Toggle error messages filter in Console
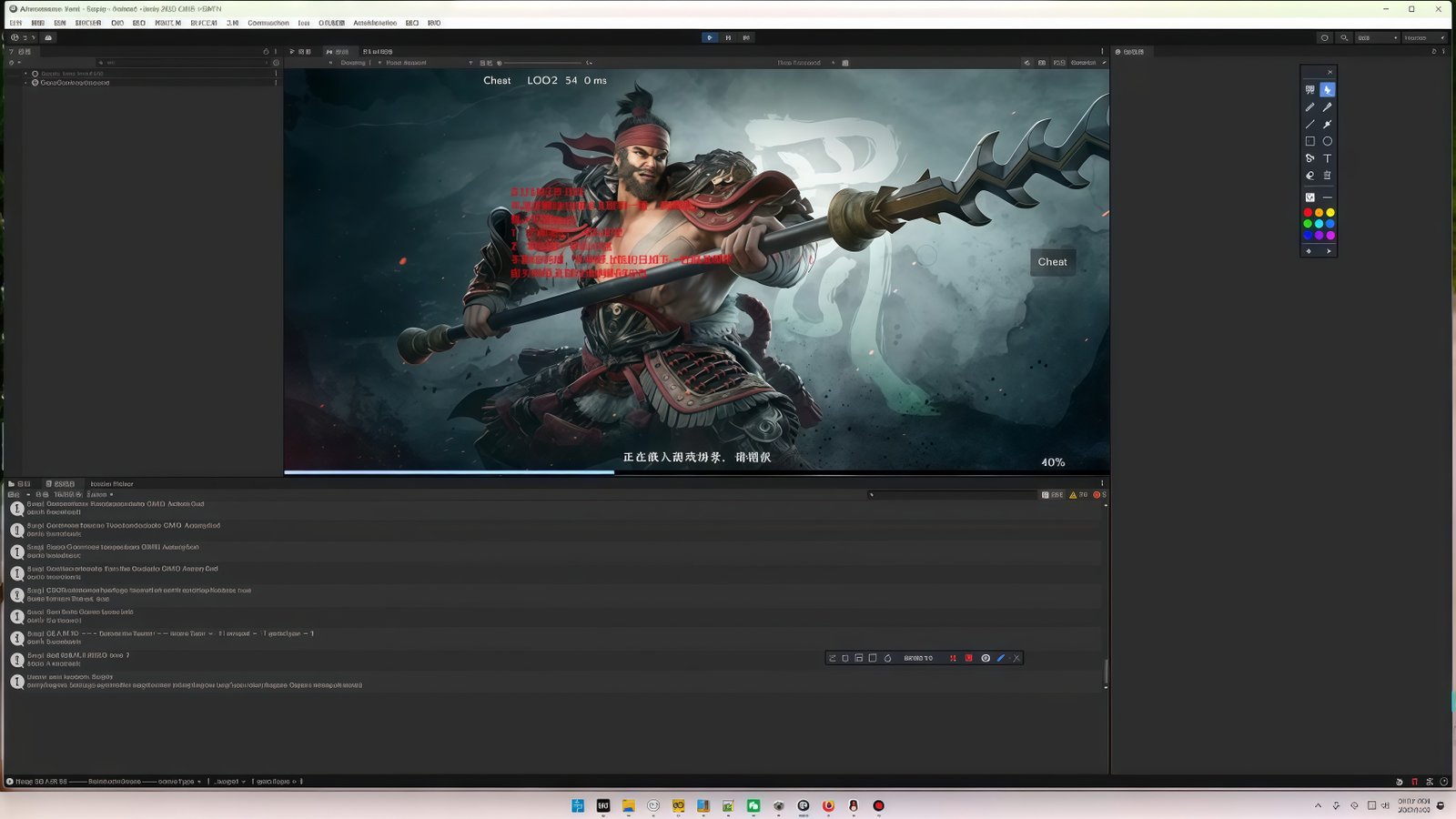Viewport: 1456px width, 819px height. click(x=1099, y=495)
